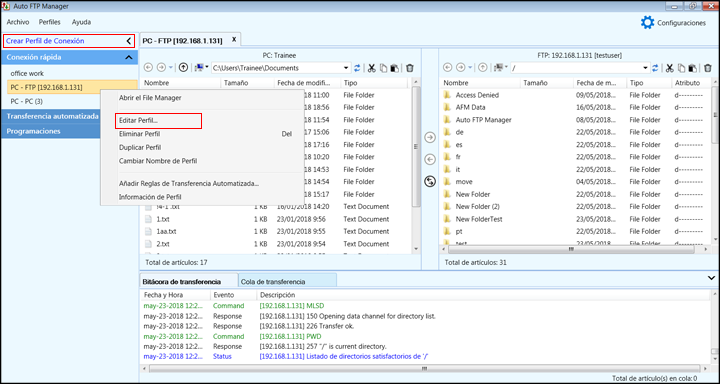
Task: Click the PC pane forward arrow
Action: (x=161, y=68)
